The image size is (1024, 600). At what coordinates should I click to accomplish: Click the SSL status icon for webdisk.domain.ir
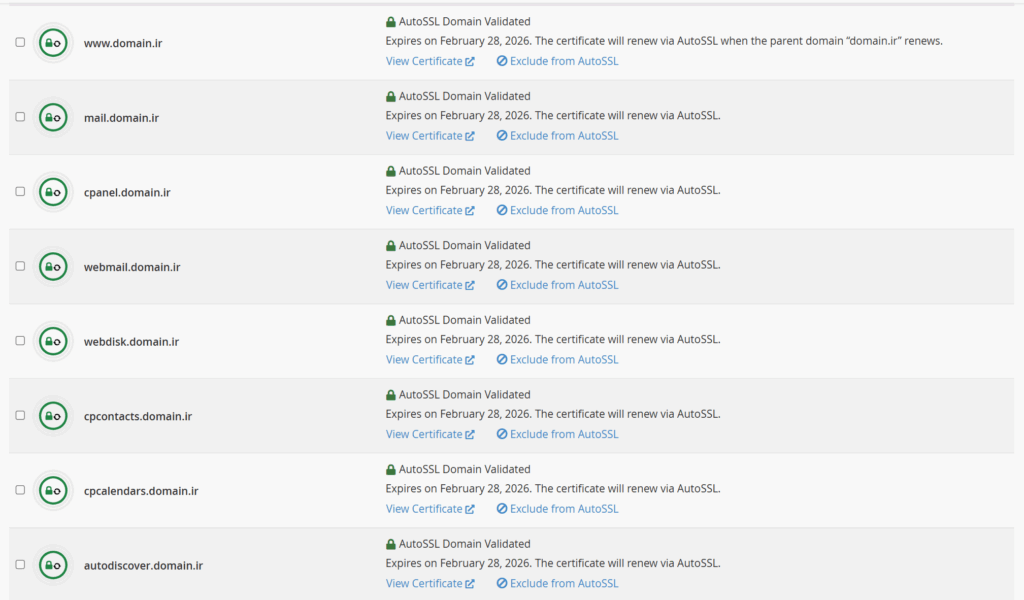[53, 341]
